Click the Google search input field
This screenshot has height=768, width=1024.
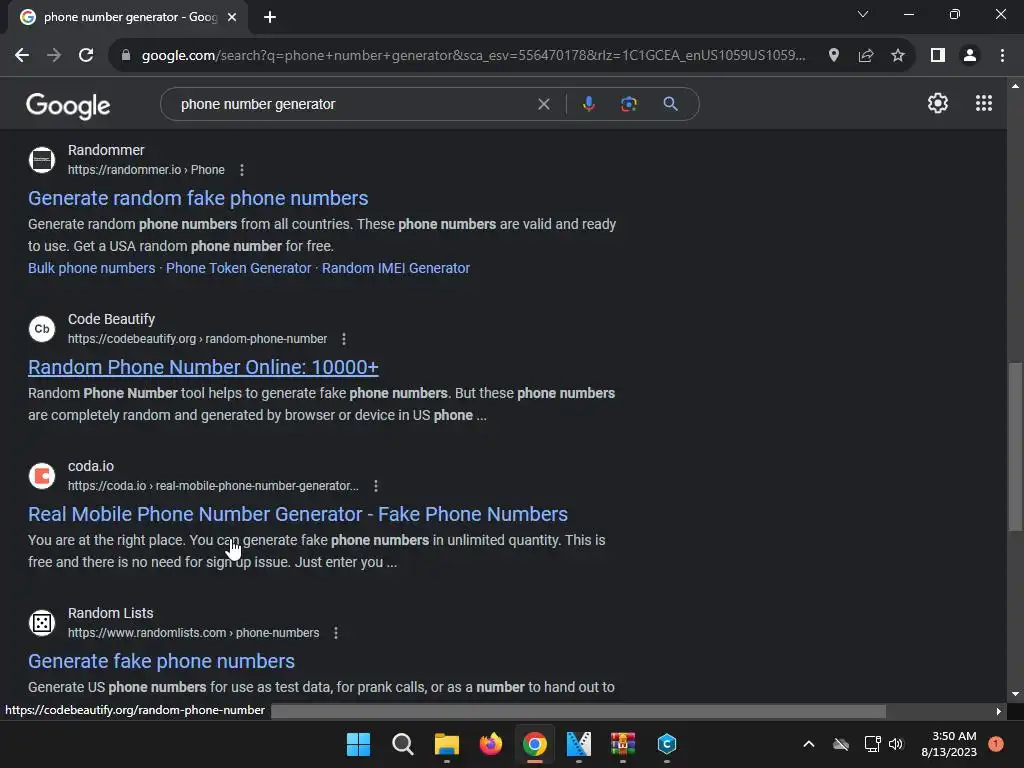point(353,104)
